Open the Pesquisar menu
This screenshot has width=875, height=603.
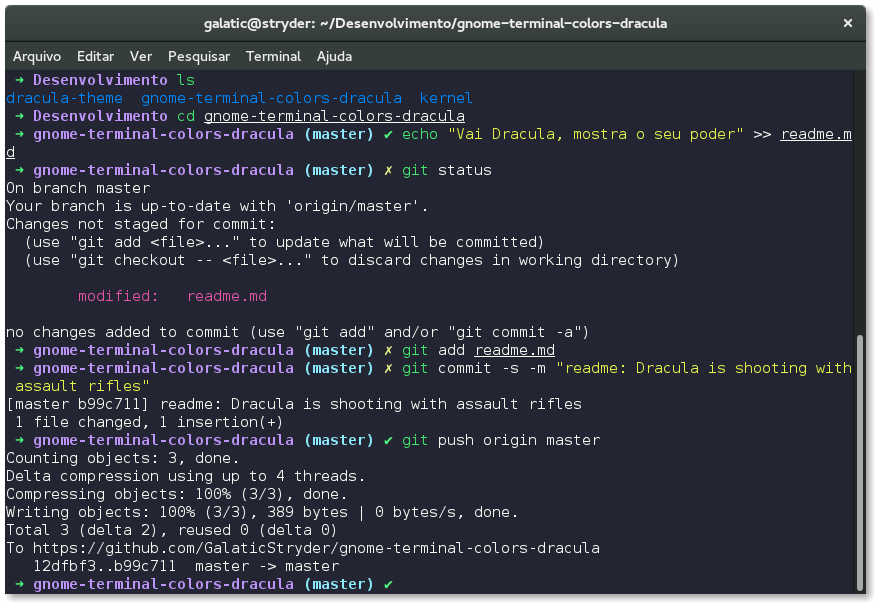click(x=199, y=56)
